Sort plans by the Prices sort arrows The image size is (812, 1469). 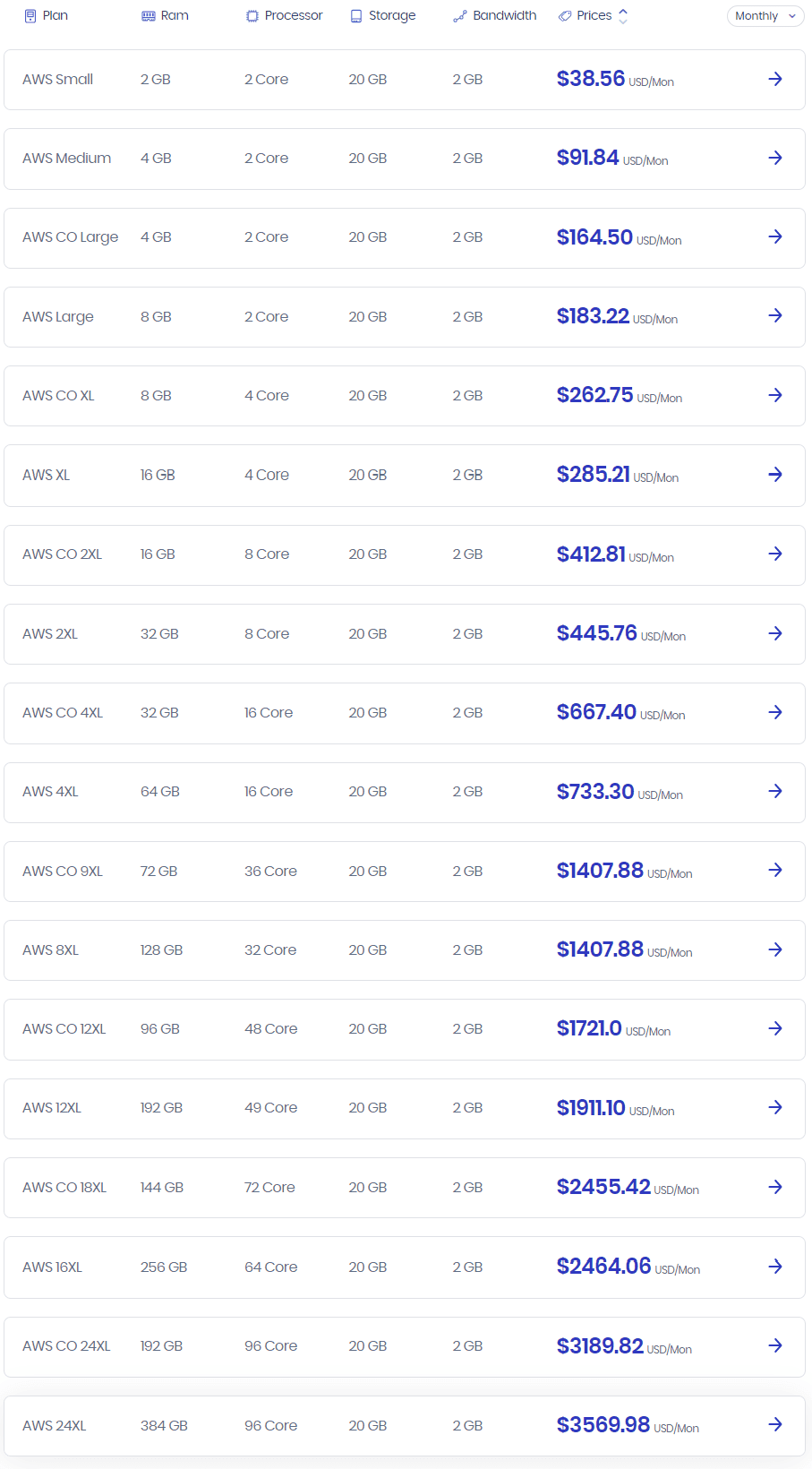click(x=623, y=16)
